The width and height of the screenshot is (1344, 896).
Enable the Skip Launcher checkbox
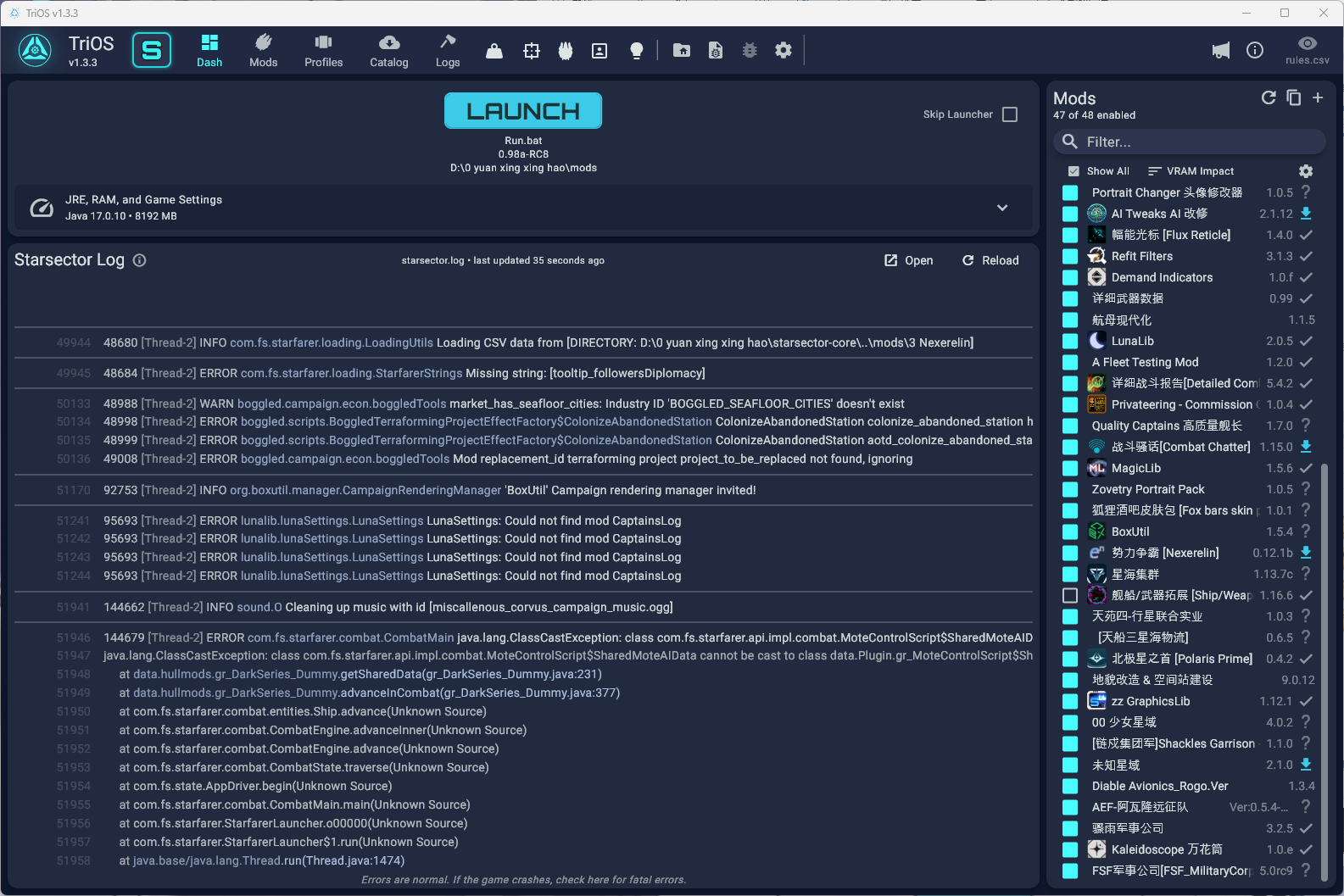click(1009, 114)
